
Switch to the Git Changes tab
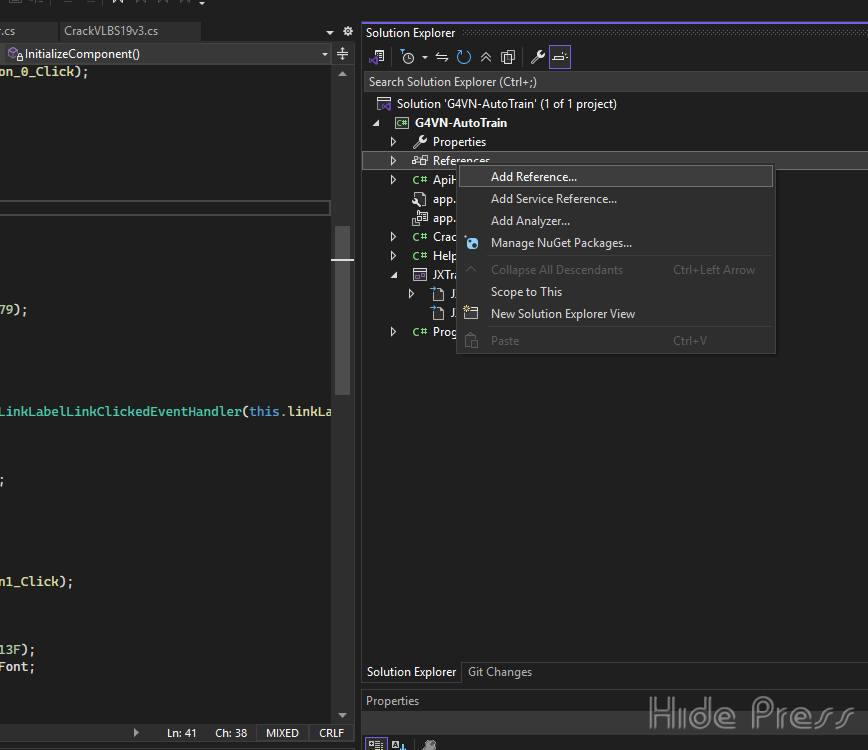click(x=499, y=672)
